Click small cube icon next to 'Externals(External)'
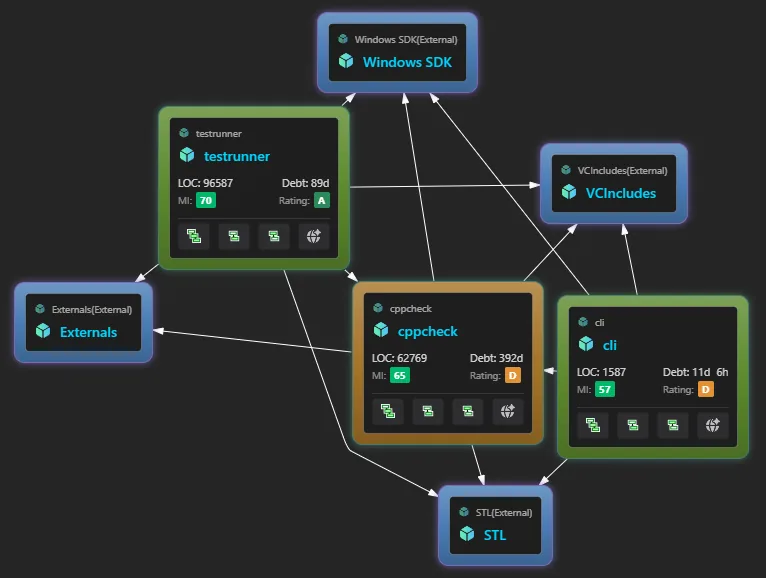Viewport: 766px width, 578px height. (40, 309)
